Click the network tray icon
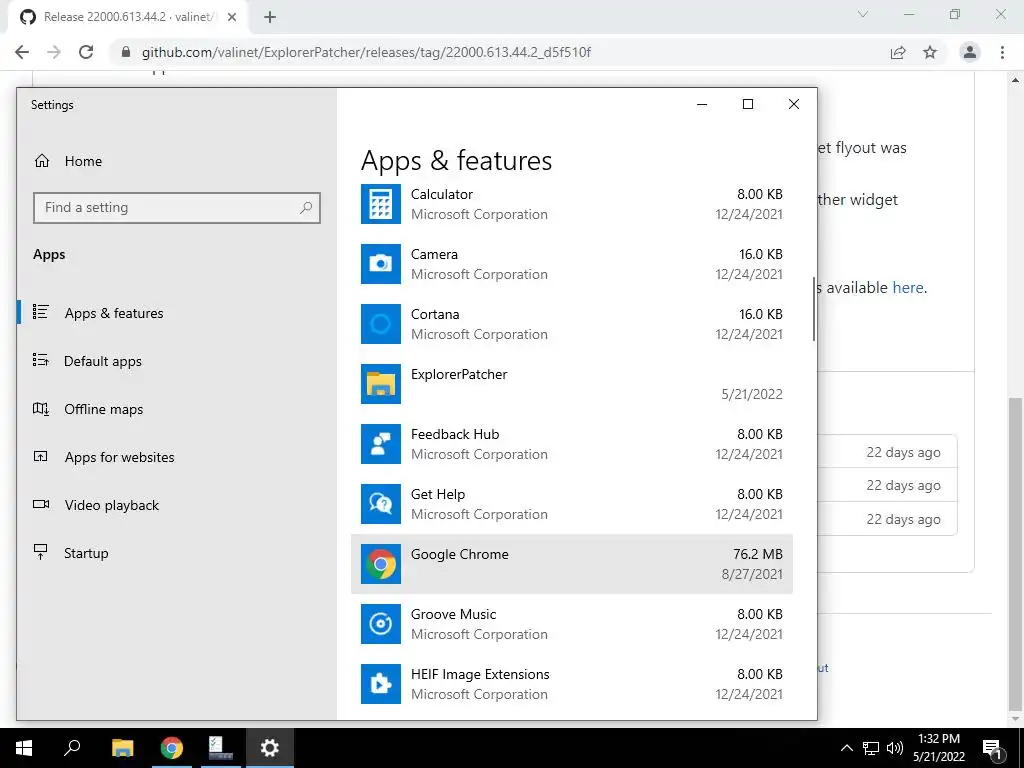The height and width of the screenshot is (768, 1024). [871, 748]
